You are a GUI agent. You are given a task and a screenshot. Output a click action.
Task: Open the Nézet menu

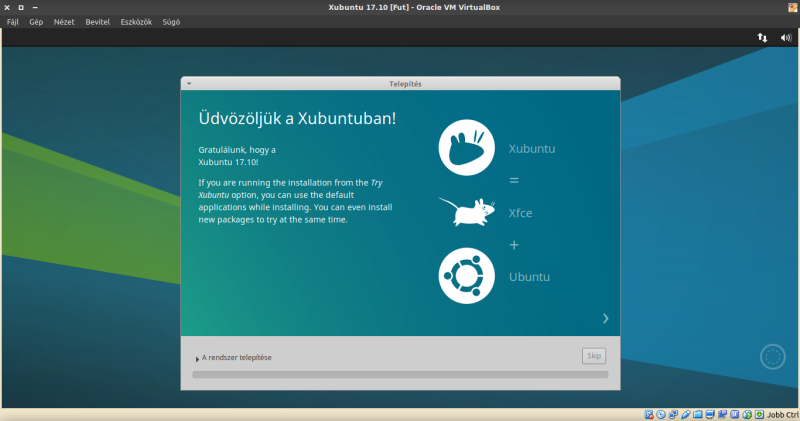[x=63, y=21]
